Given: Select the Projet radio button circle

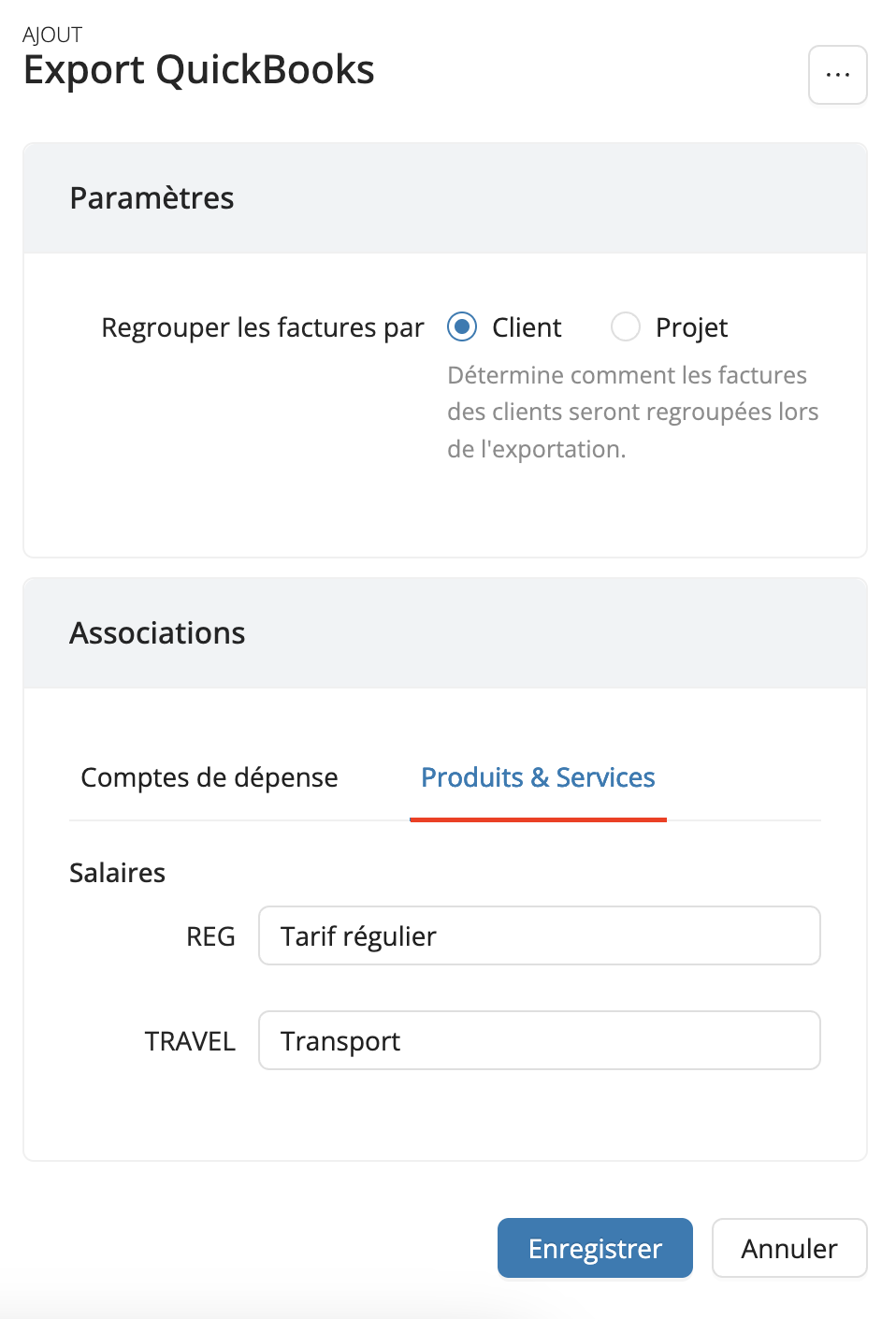Looking at the screenshot, I should (x=625, y=327).
